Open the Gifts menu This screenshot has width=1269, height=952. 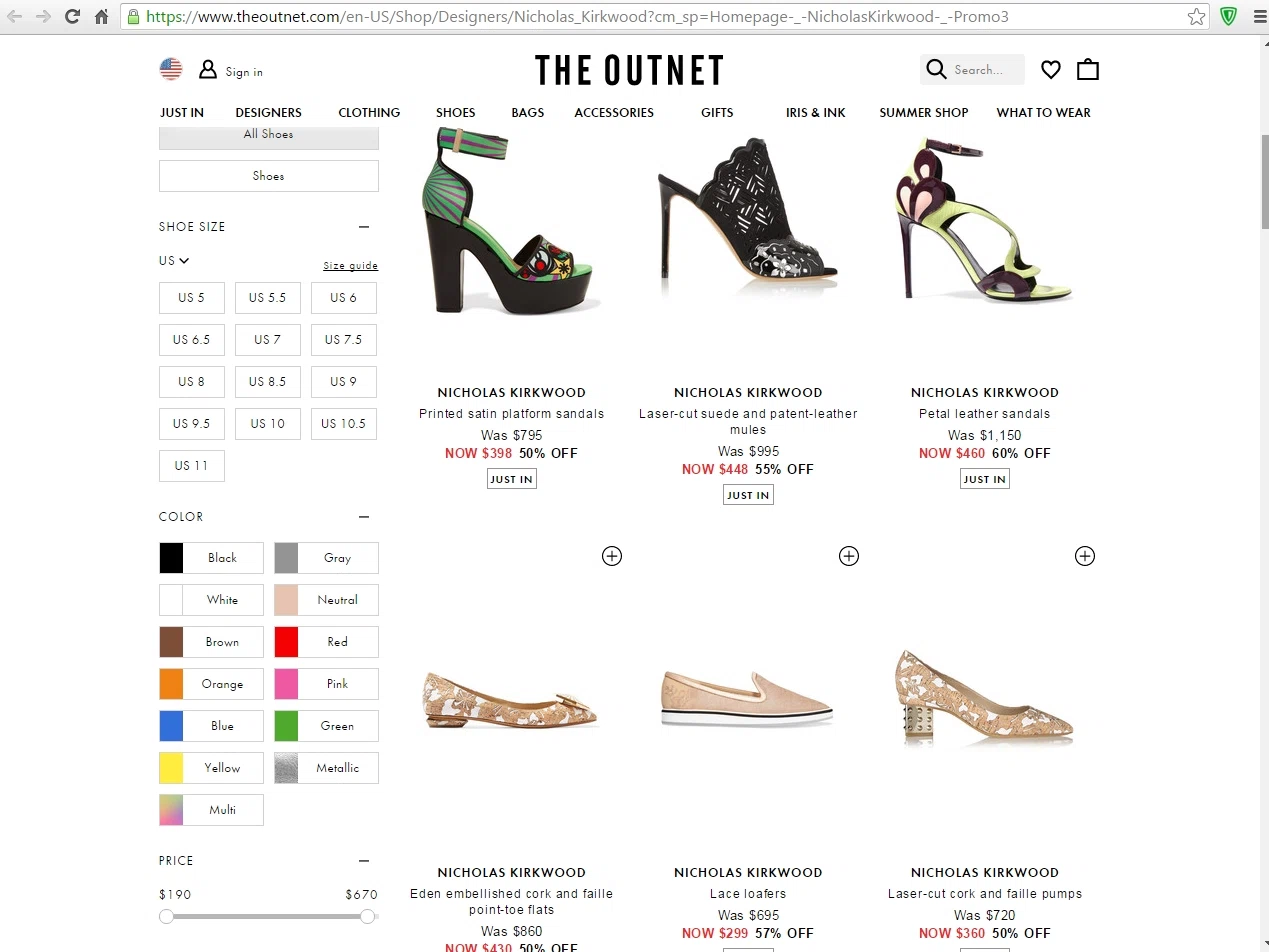tap(717, 113)
